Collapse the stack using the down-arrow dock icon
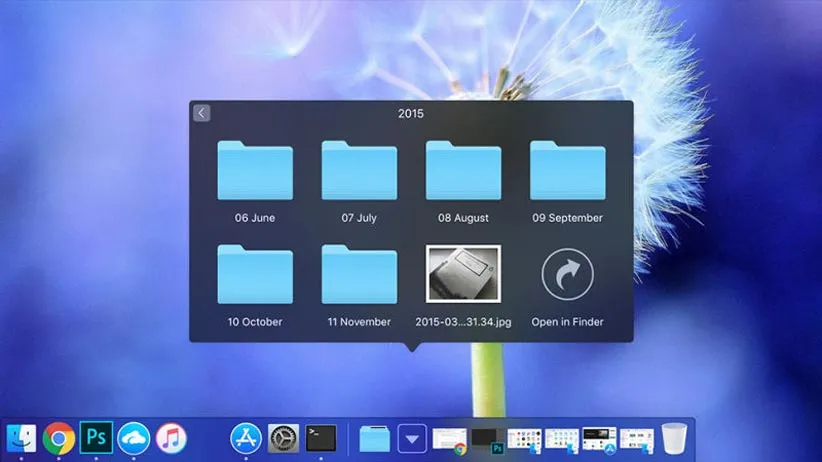The height and width of the screenshot is (462, 822). click(413, 438)
